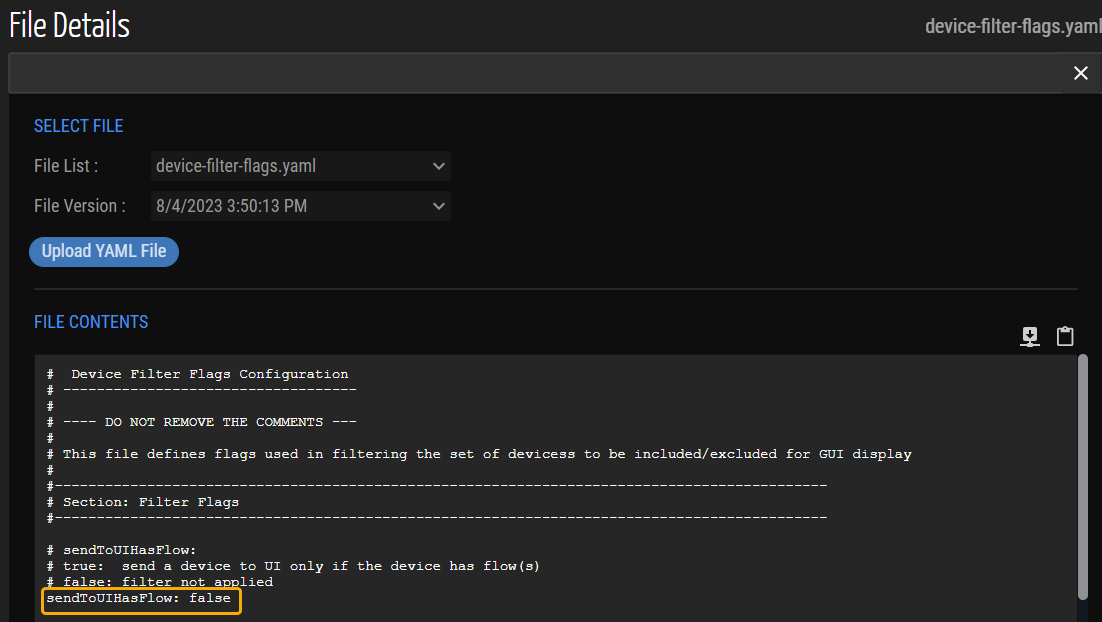This screenshot has height=622, width=1102.
Task: Click the SELECT FILE section heading
Action: click(79, 127)
